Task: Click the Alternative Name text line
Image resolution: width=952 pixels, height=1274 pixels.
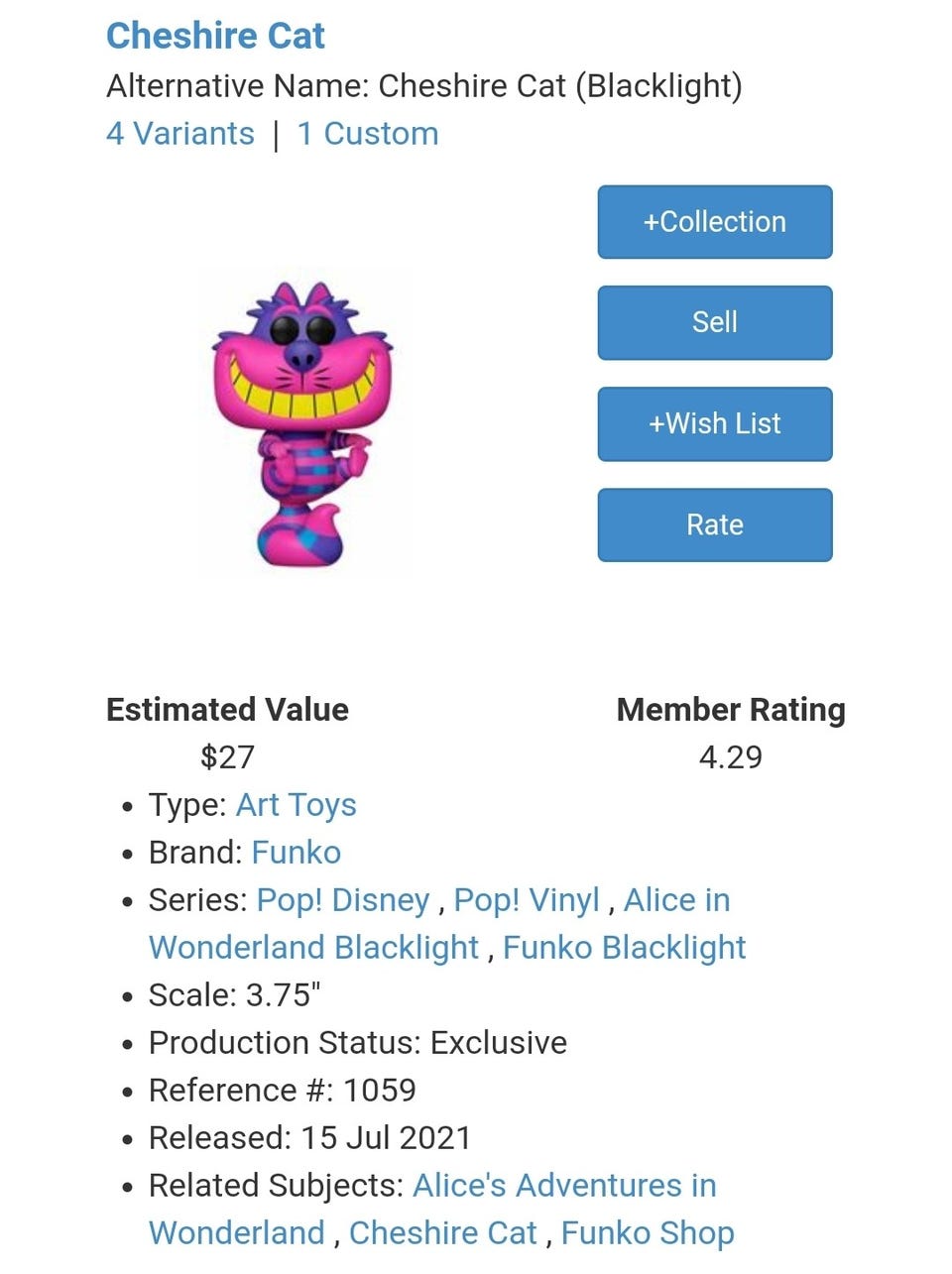Action: pyautogui.click(x=423, y=86)
